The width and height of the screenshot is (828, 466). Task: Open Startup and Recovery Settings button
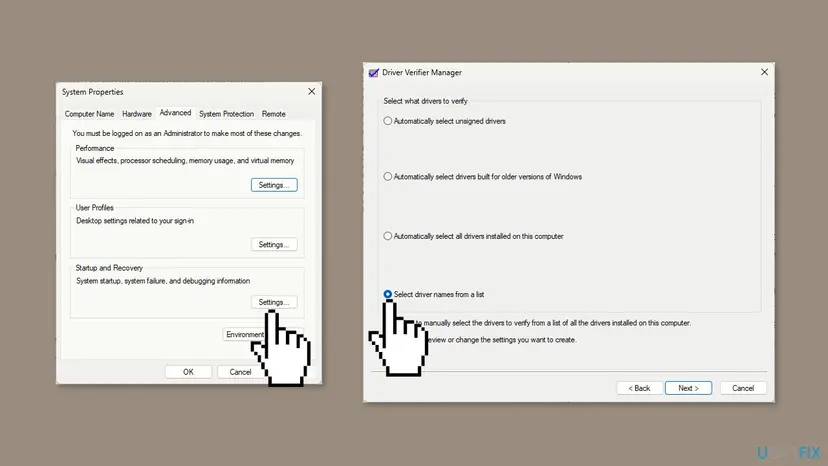pyautogui.click(x=274, y=302)
